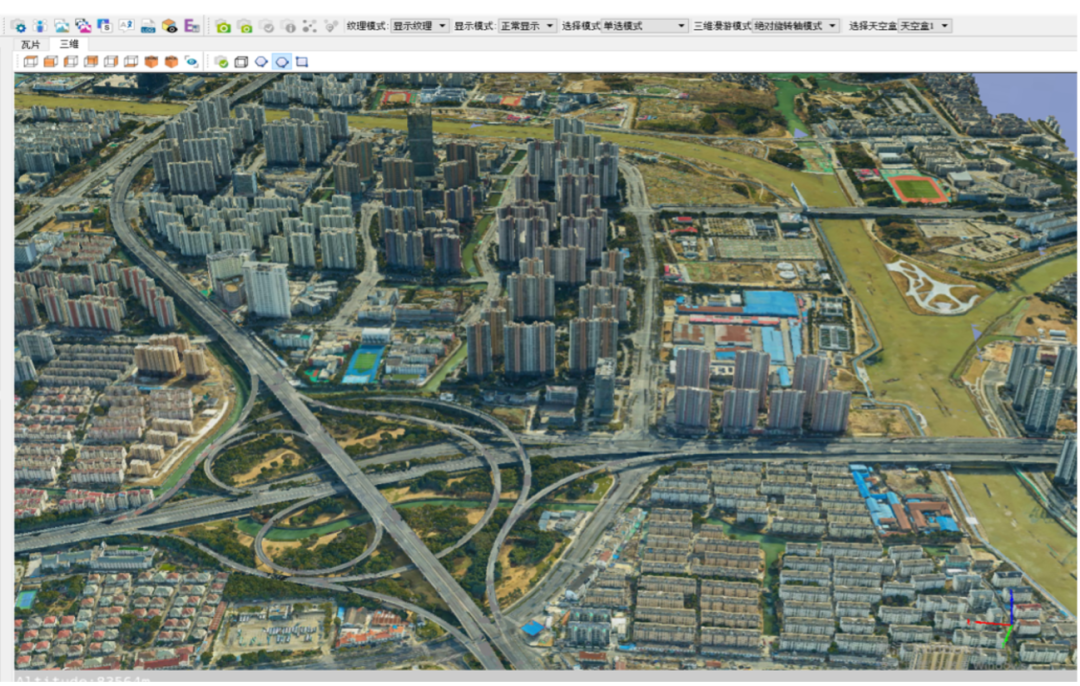The image size is (1080, 686).
Task: Expand the 选择模式 dropdown showing 单选模式
Action: point(644,26)
